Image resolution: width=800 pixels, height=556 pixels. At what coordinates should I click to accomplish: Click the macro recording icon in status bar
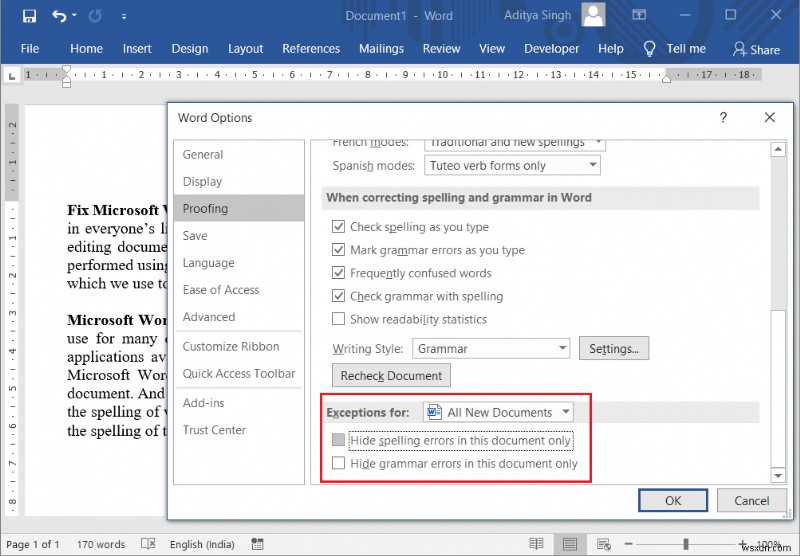(258, 544)
